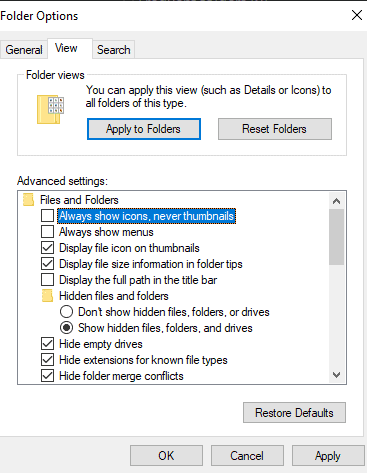The height and width of the screenshot is (473, 367).
Task: Select Don't show hidden files, folders, or drives
Action: click(66, 312)
